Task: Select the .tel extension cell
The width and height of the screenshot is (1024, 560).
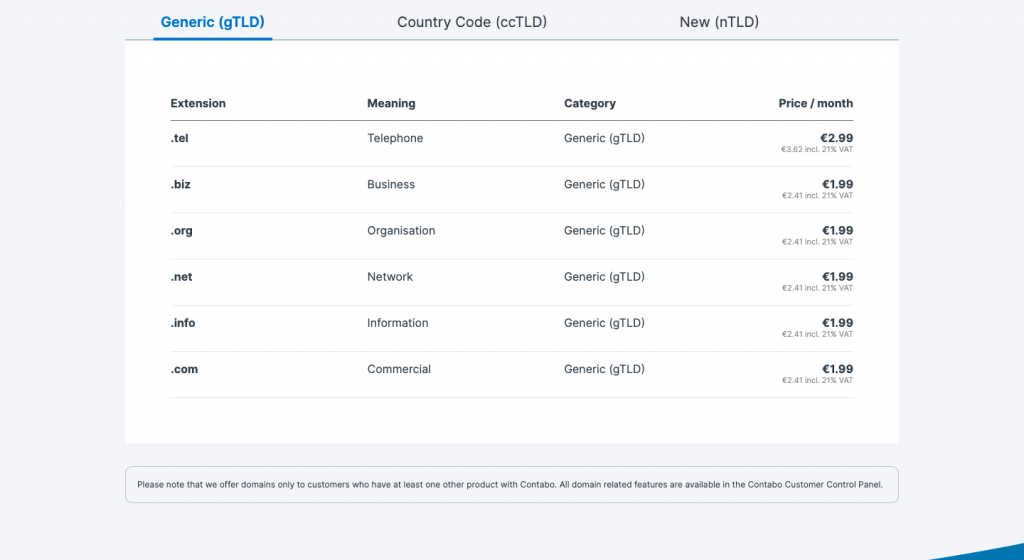Action: 180,138
